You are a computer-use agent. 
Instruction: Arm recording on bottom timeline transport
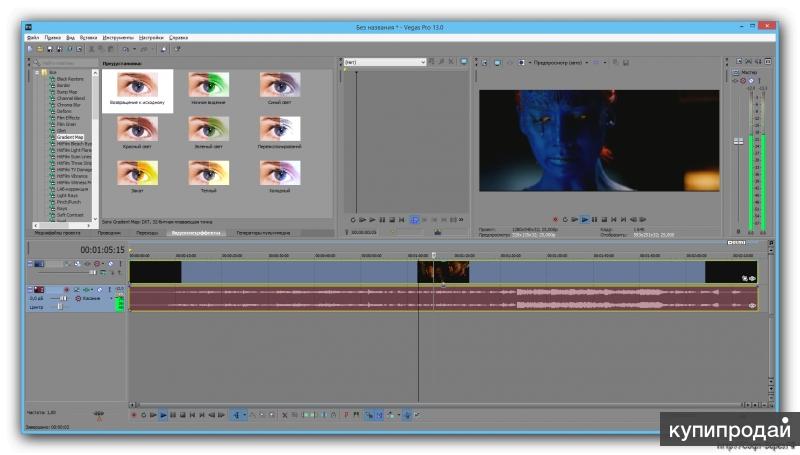[134, 415]
